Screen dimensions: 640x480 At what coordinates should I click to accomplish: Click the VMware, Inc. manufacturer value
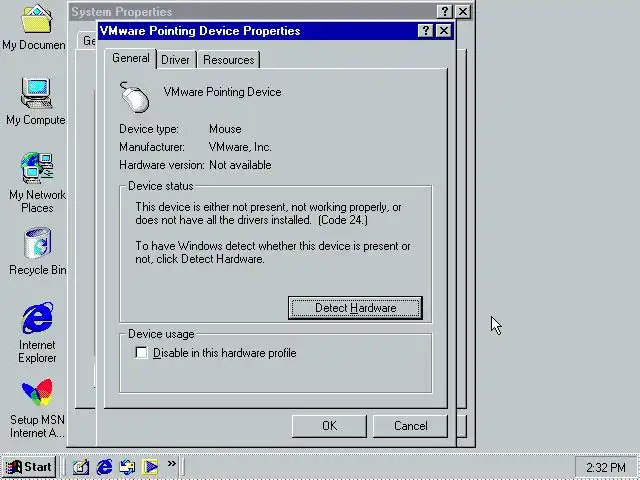240,147
